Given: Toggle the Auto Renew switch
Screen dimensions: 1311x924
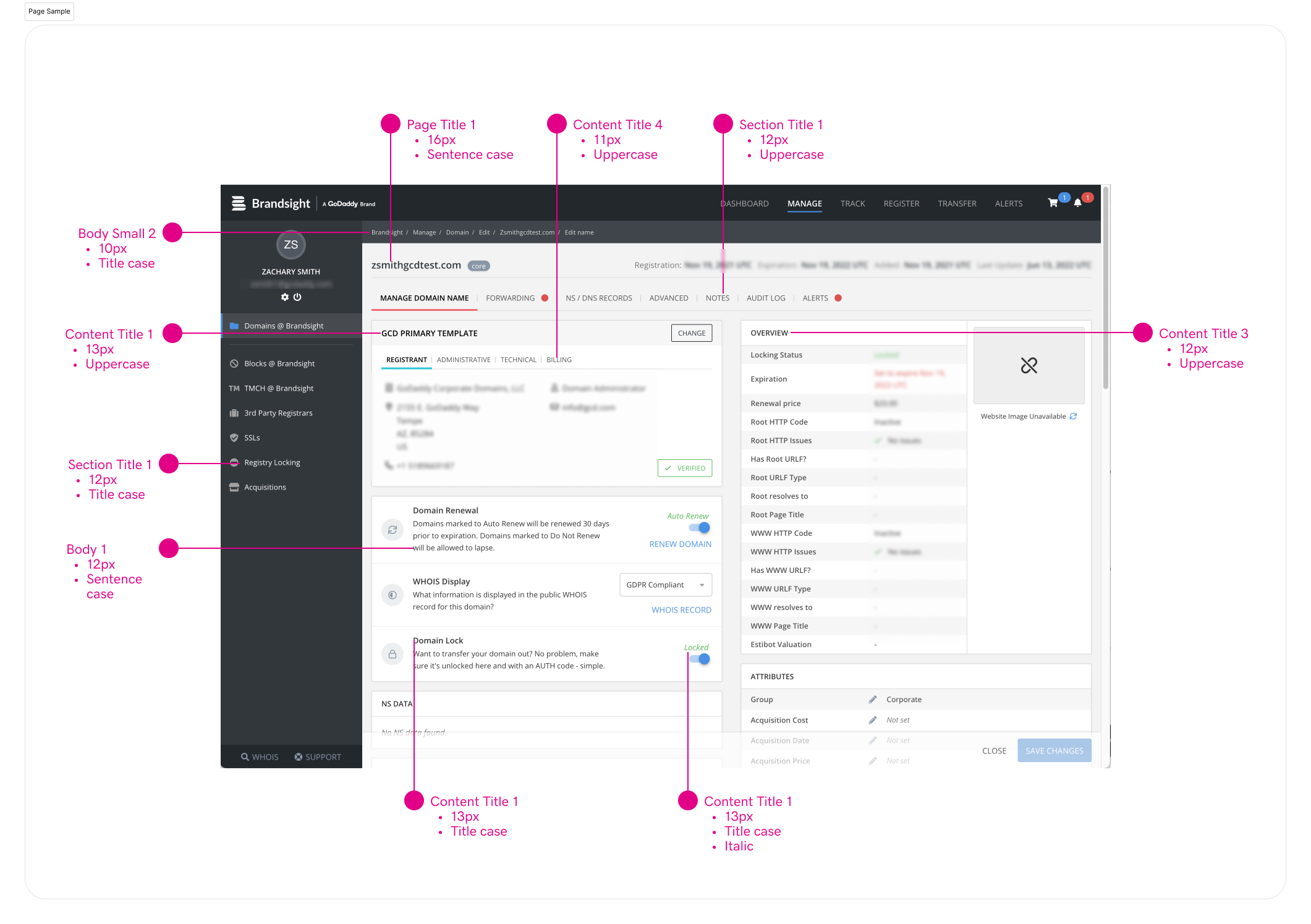Looking at the screenshot, I should click(x=700, y=528).
